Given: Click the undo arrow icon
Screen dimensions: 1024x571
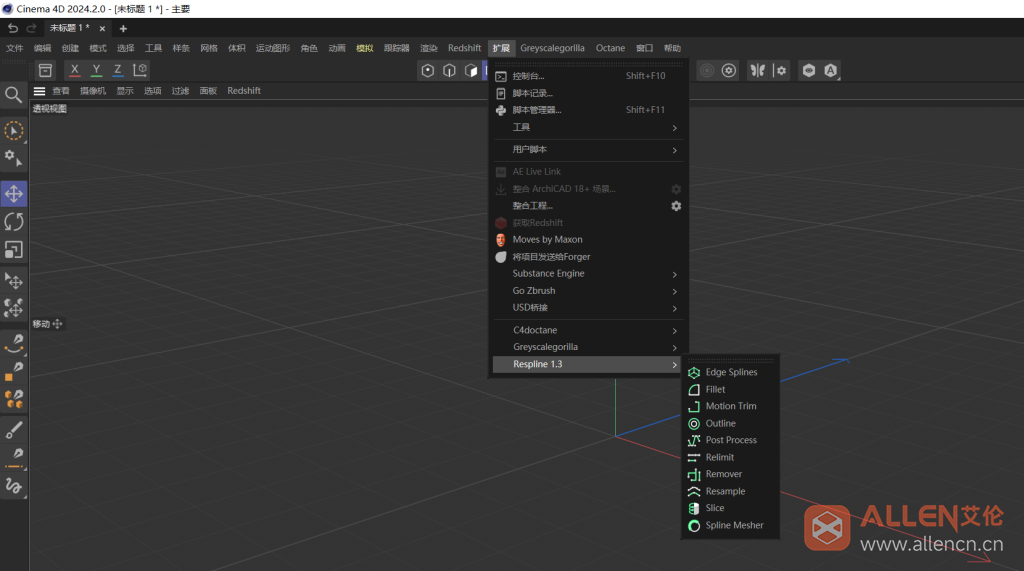Looking at the screenshot, I should [12, 28].
